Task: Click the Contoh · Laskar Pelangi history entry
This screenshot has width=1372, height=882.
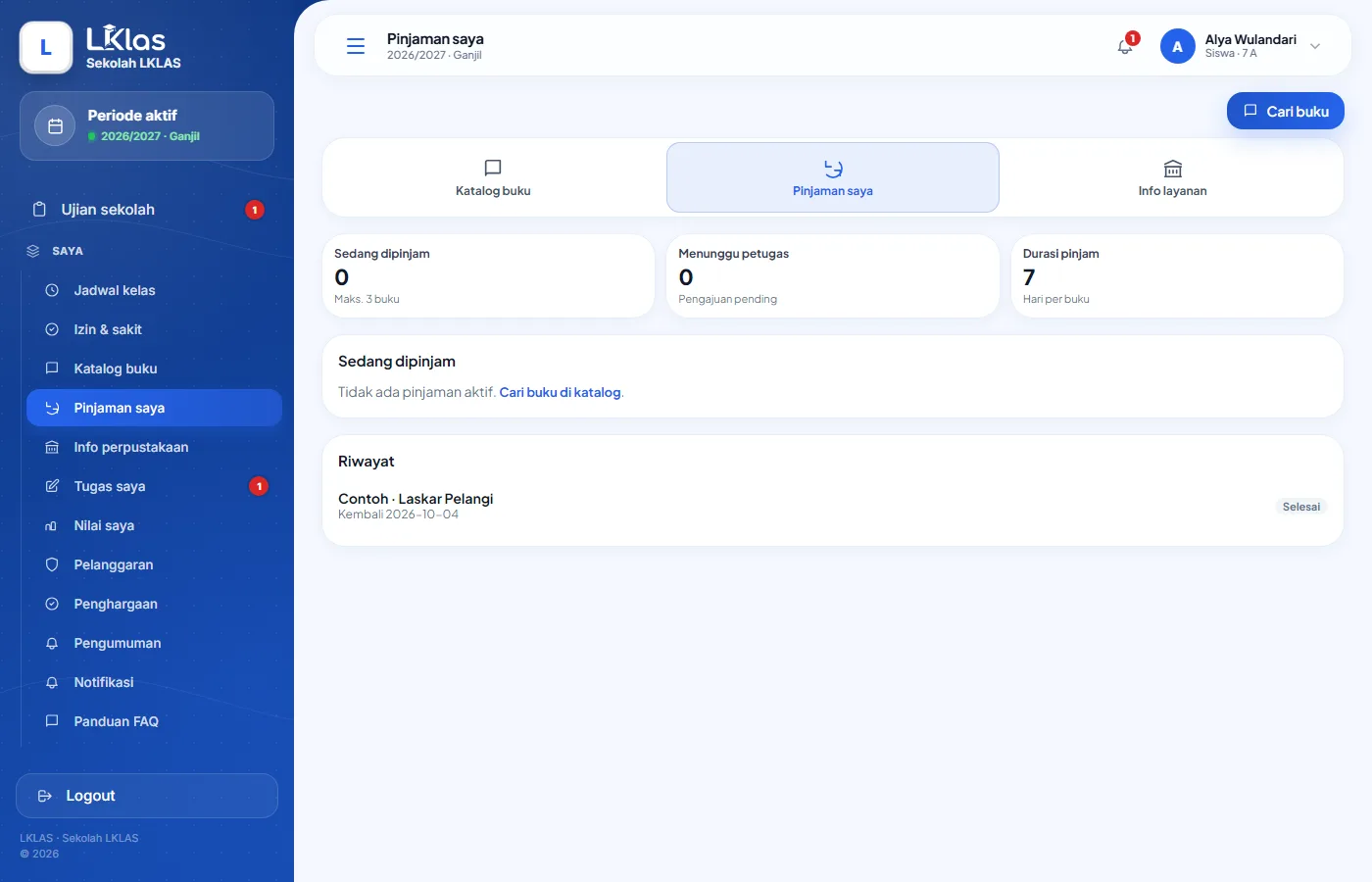Action: pyautogui.click(x=833, y=506)
